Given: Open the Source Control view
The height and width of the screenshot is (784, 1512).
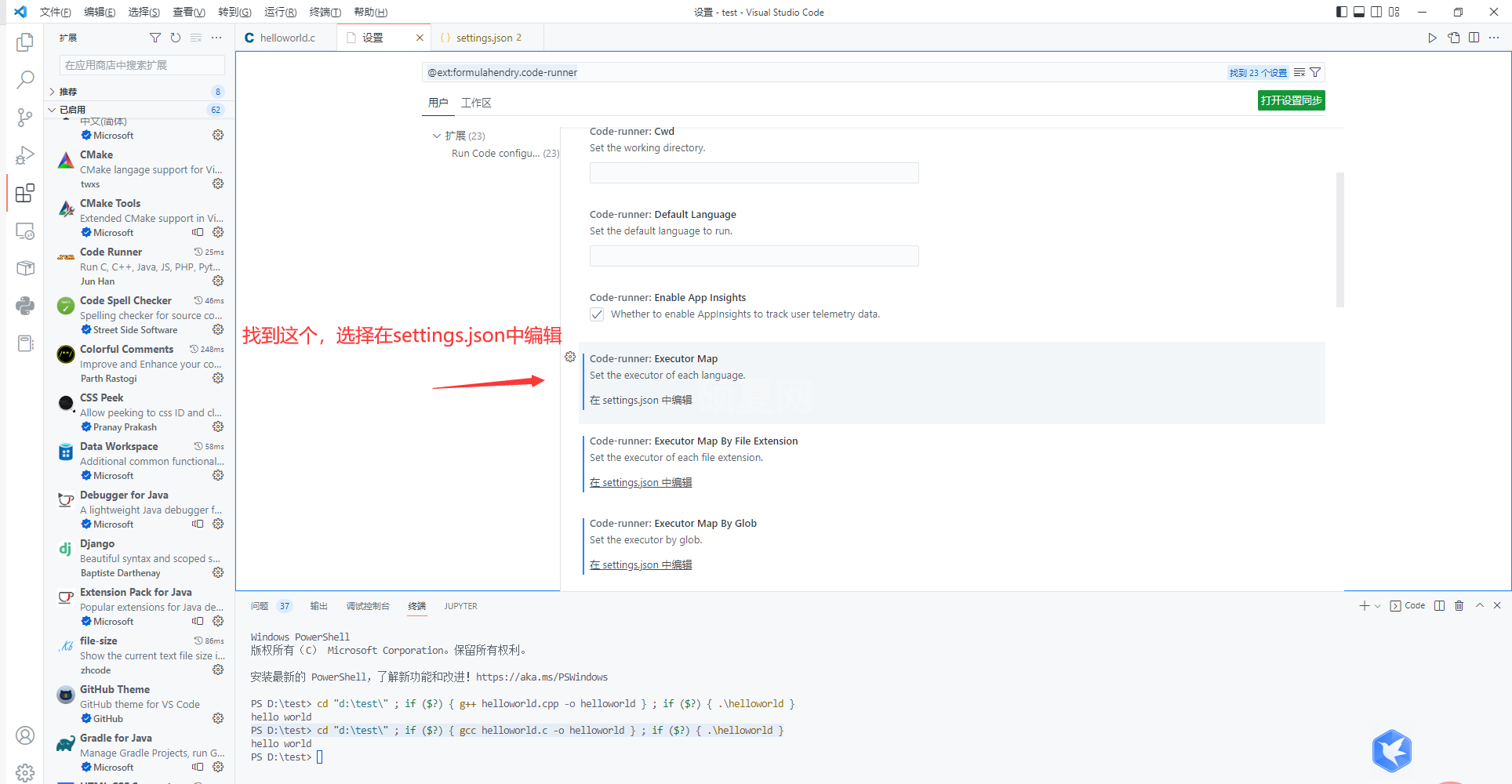Looking at the screenshot, I should coord(25,118).
